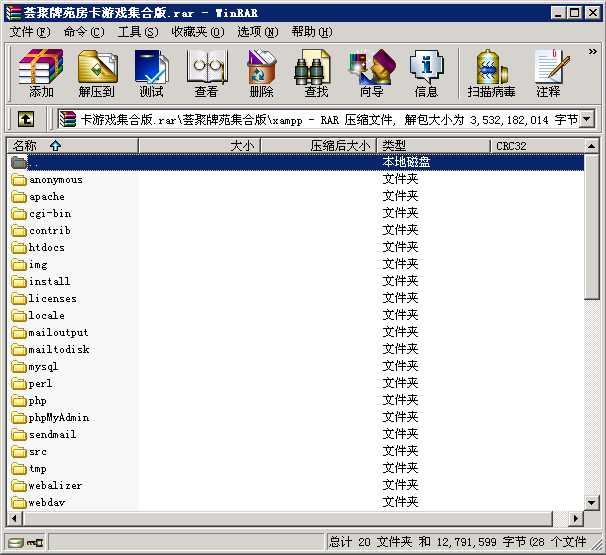Select the mysql folder icon
The width and height of the screenshot is (606, 555).
19,367
